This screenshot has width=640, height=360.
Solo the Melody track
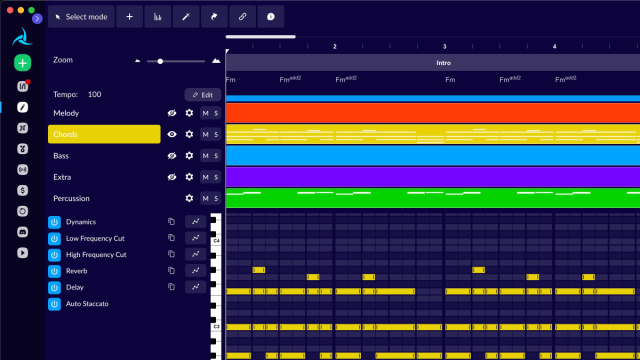click(216, 113)
